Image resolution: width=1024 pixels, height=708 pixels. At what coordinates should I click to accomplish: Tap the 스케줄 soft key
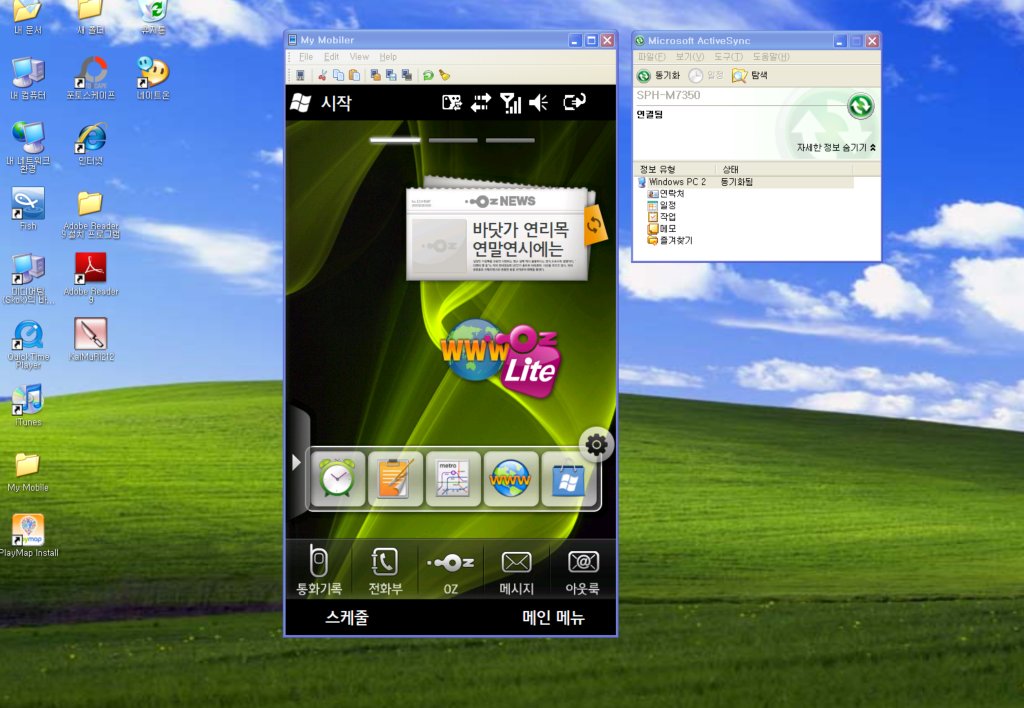point(347,617)
